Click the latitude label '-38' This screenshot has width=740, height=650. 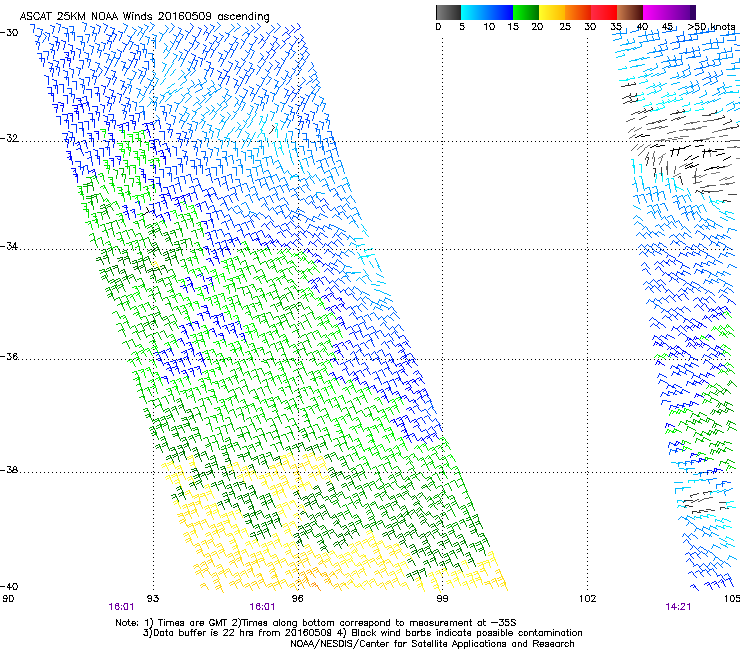(9, 470)
